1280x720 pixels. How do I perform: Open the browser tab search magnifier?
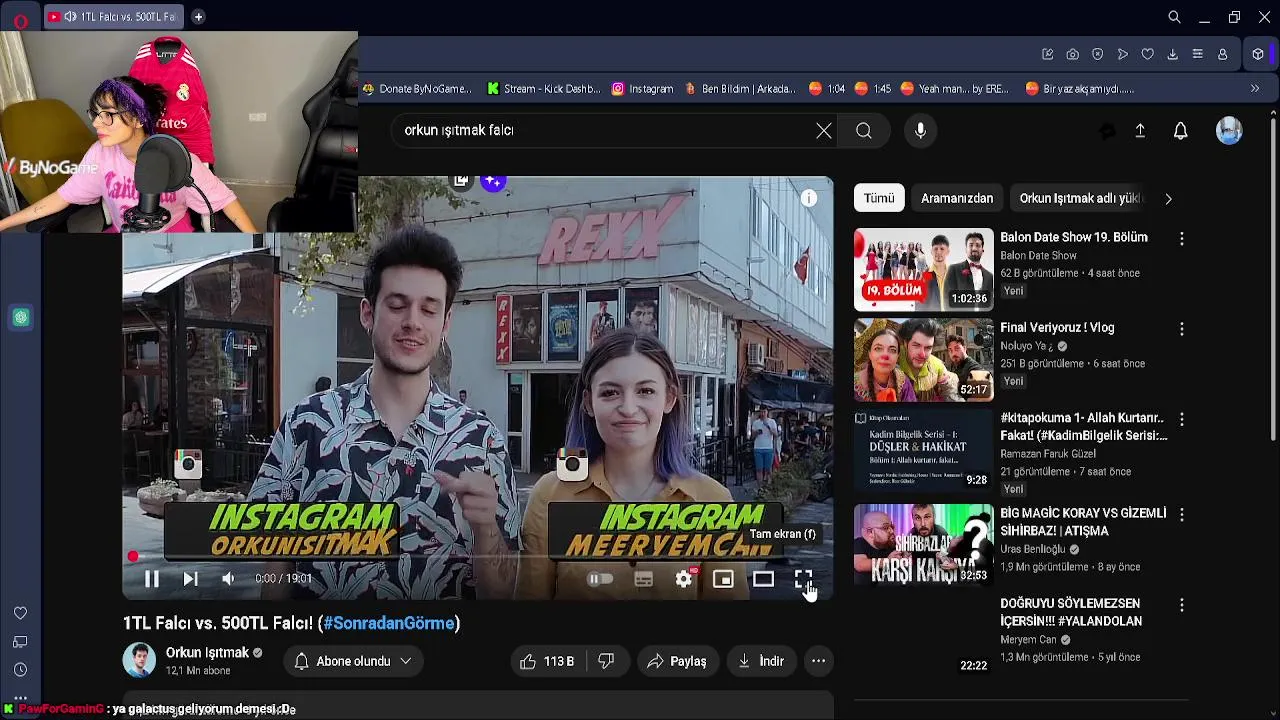click(1174, 17)
